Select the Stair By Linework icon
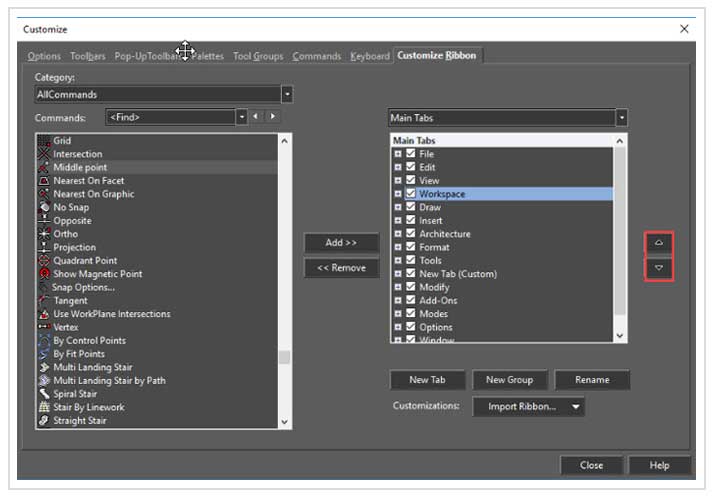This screenshot has height=496, width=713. [44, 407]
